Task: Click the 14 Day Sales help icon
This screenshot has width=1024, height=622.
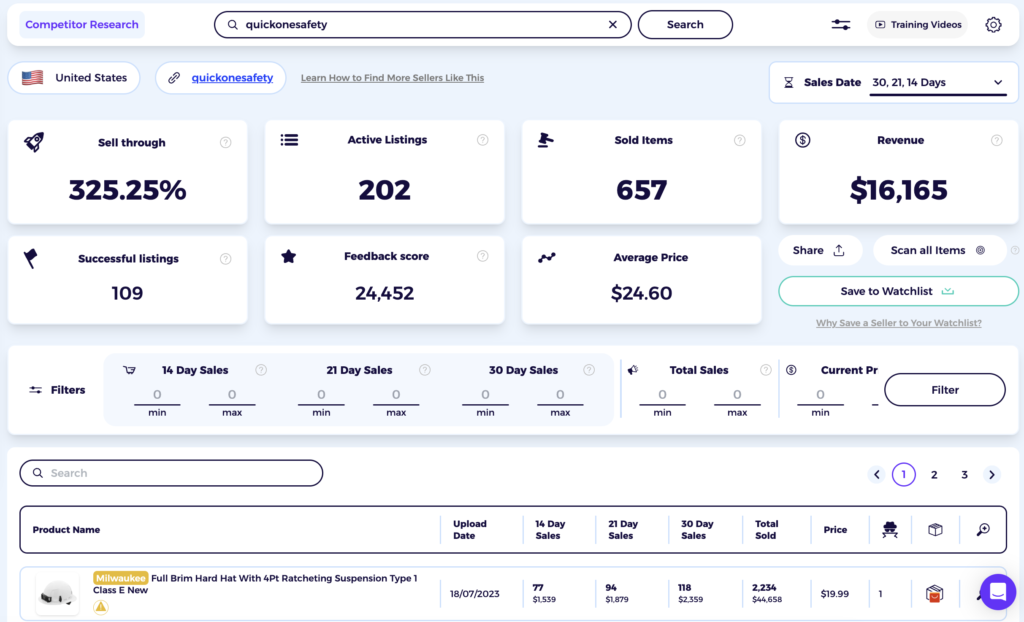Action: tap(261, 370)
